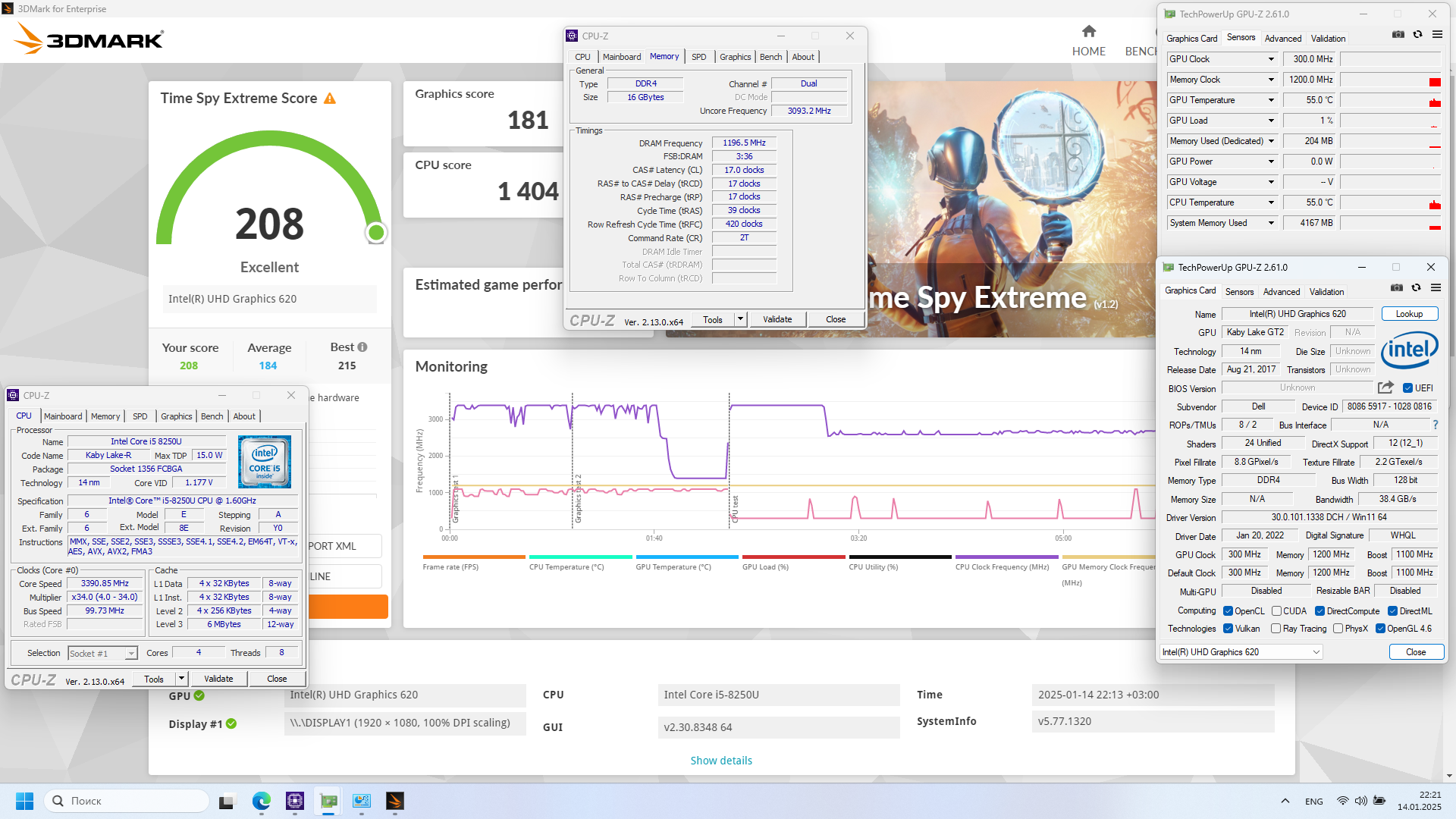The image size is (1456, 819).
Task: Click the info icon next to Best
Action: point(362,347)
